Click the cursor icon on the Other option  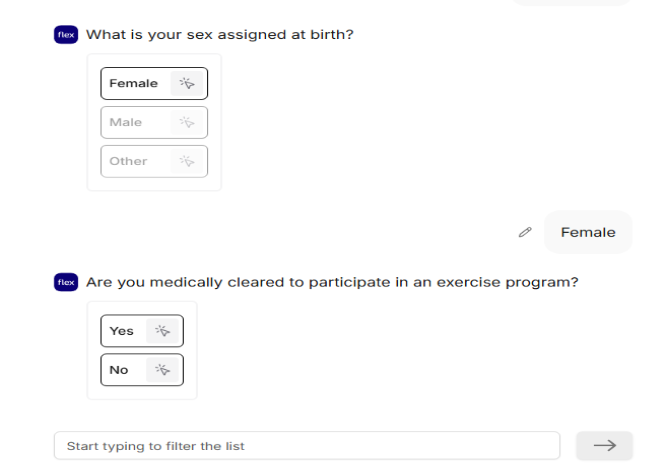(186, 161)
